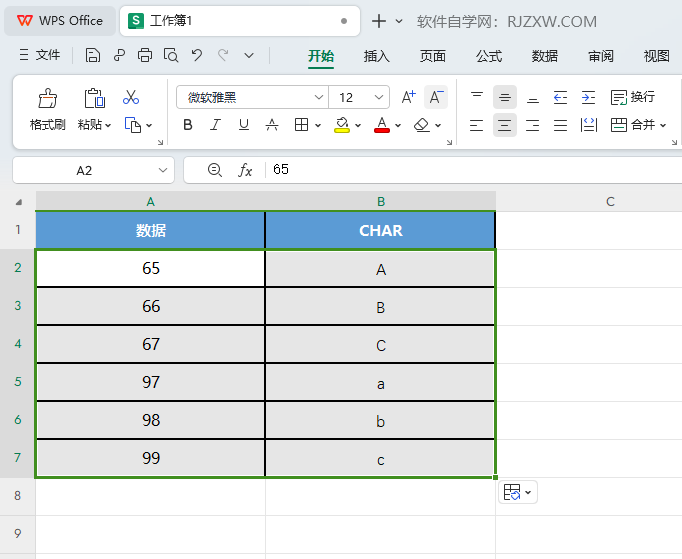Toggle Wrap Text 换行

tap(633, 97)
